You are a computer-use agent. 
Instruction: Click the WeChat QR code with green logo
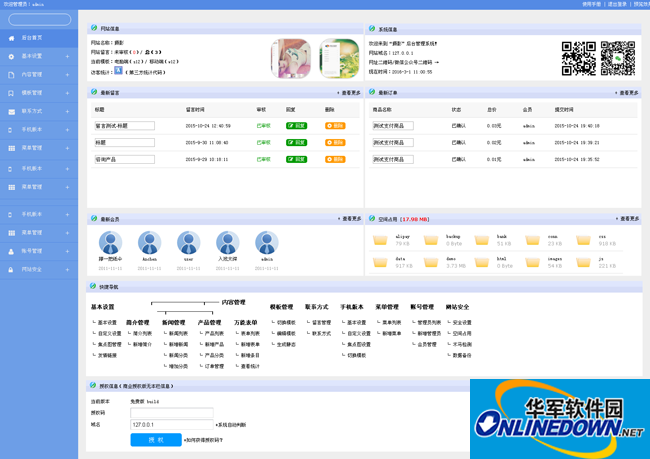618,58
